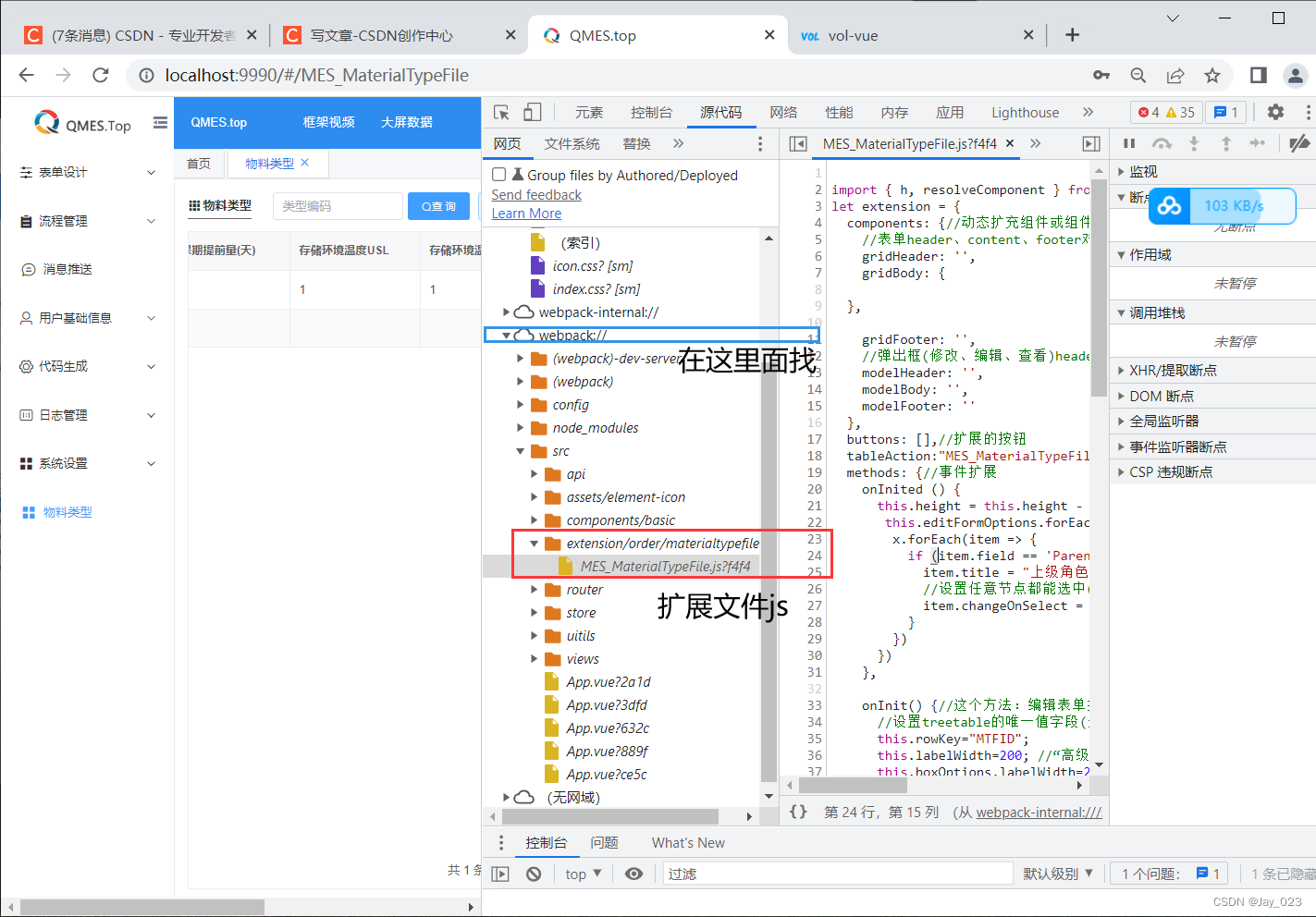
Task: Close the 物料类型 page tab
Action: tap(305, 163)
